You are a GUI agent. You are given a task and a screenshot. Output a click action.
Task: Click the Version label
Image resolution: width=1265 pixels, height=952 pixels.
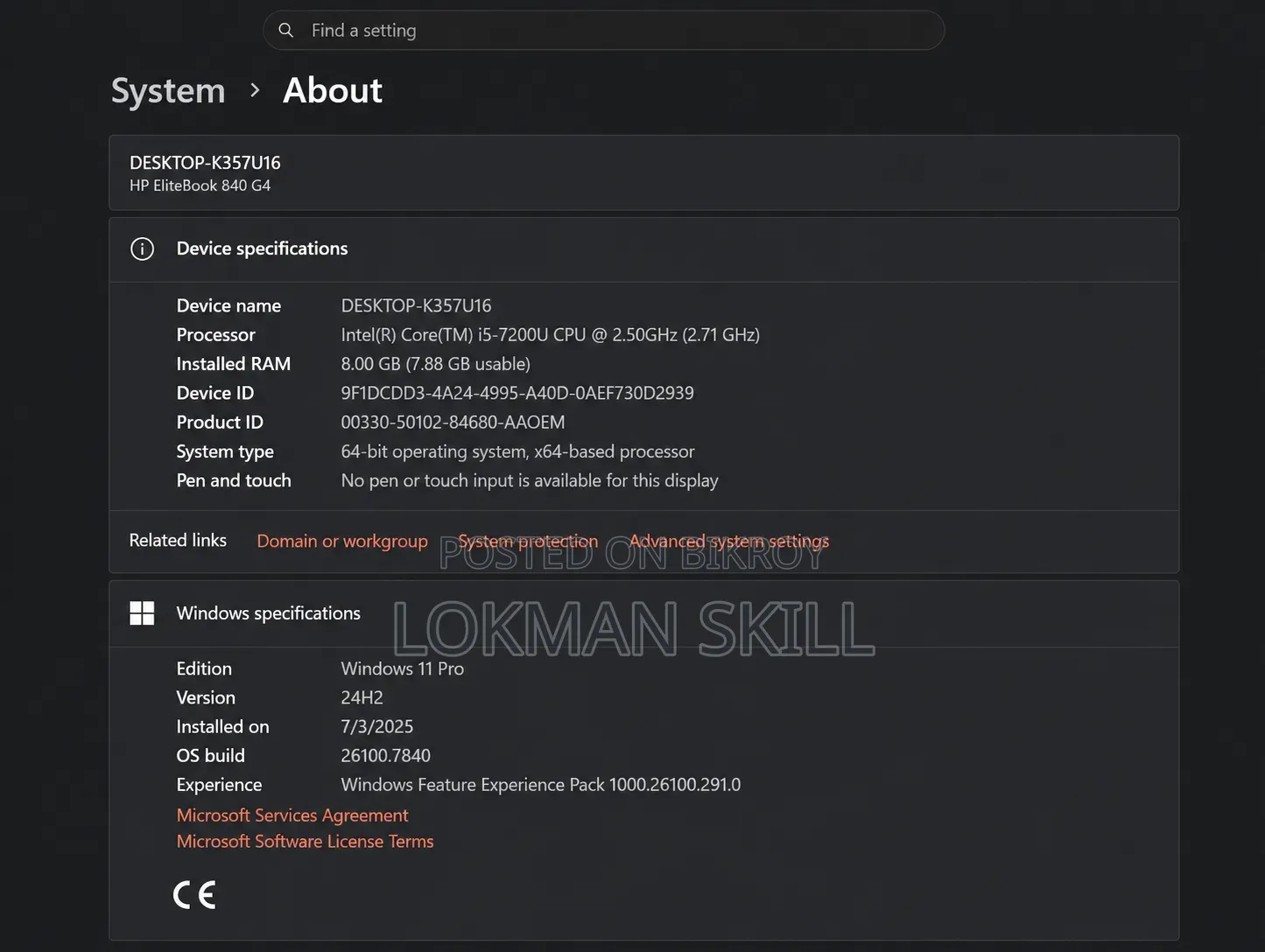[206, 698]
